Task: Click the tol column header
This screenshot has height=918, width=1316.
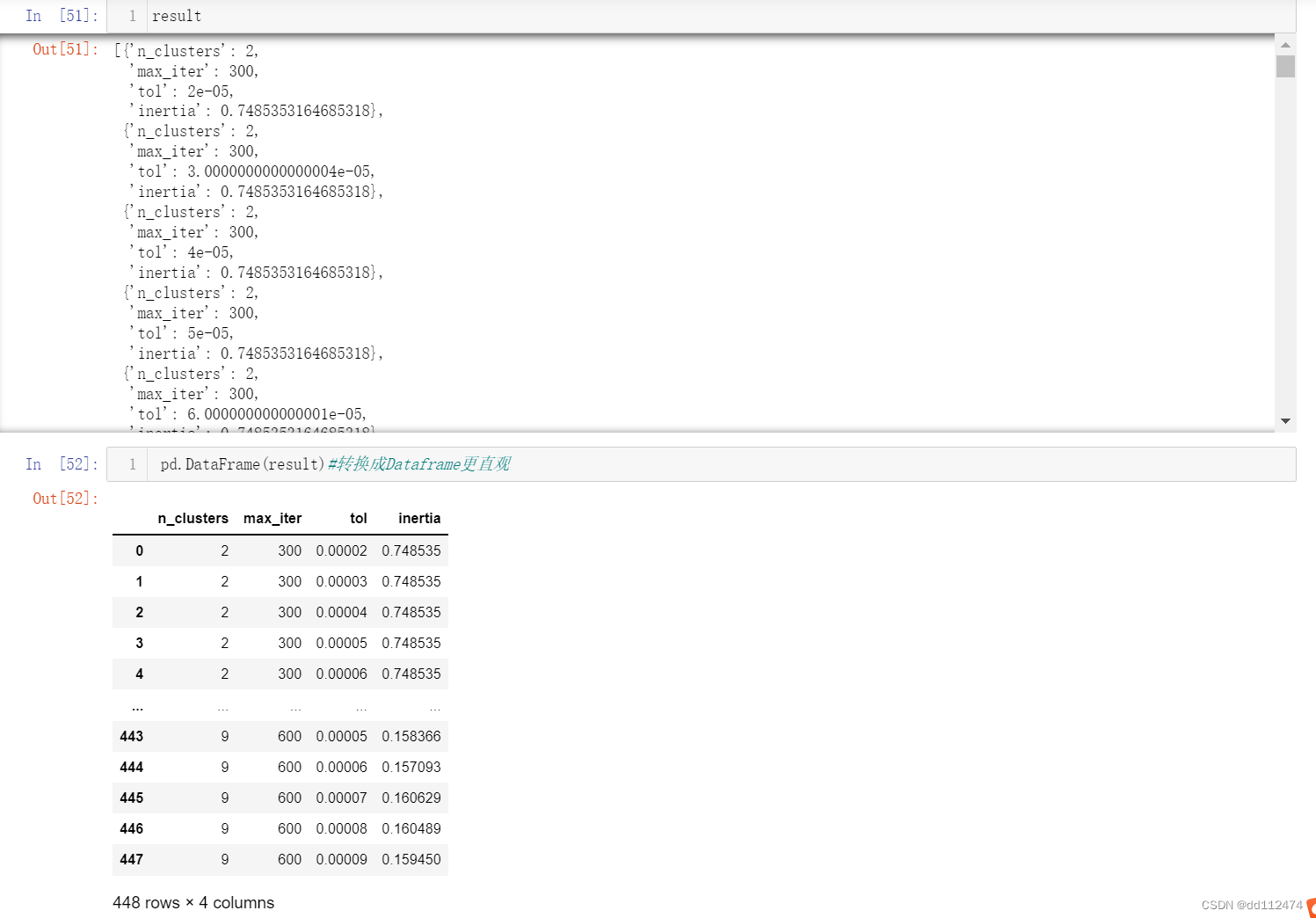Action: (x=359, y=519)
